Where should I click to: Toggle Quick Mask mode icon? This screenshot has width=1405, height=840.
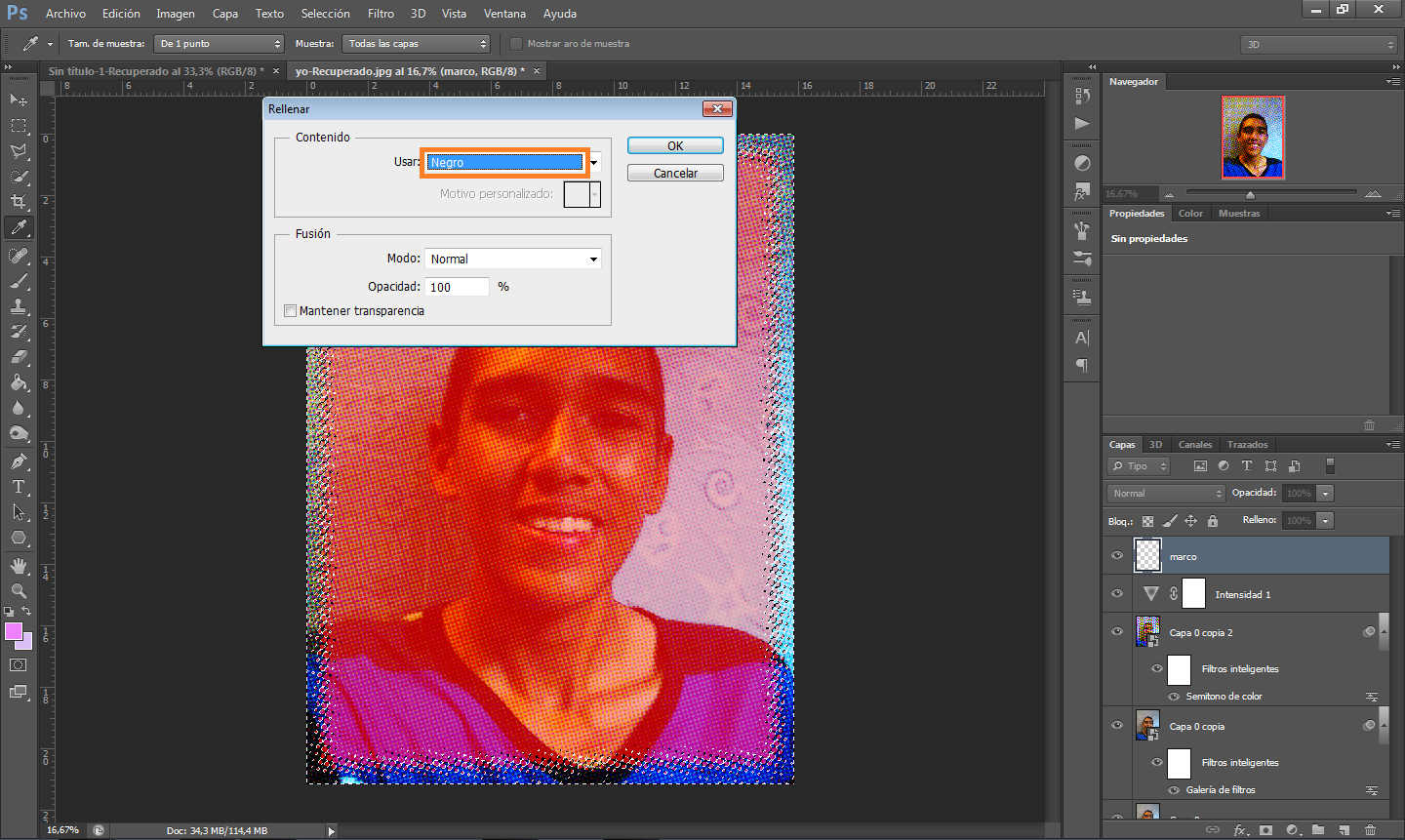pos(19,665)
